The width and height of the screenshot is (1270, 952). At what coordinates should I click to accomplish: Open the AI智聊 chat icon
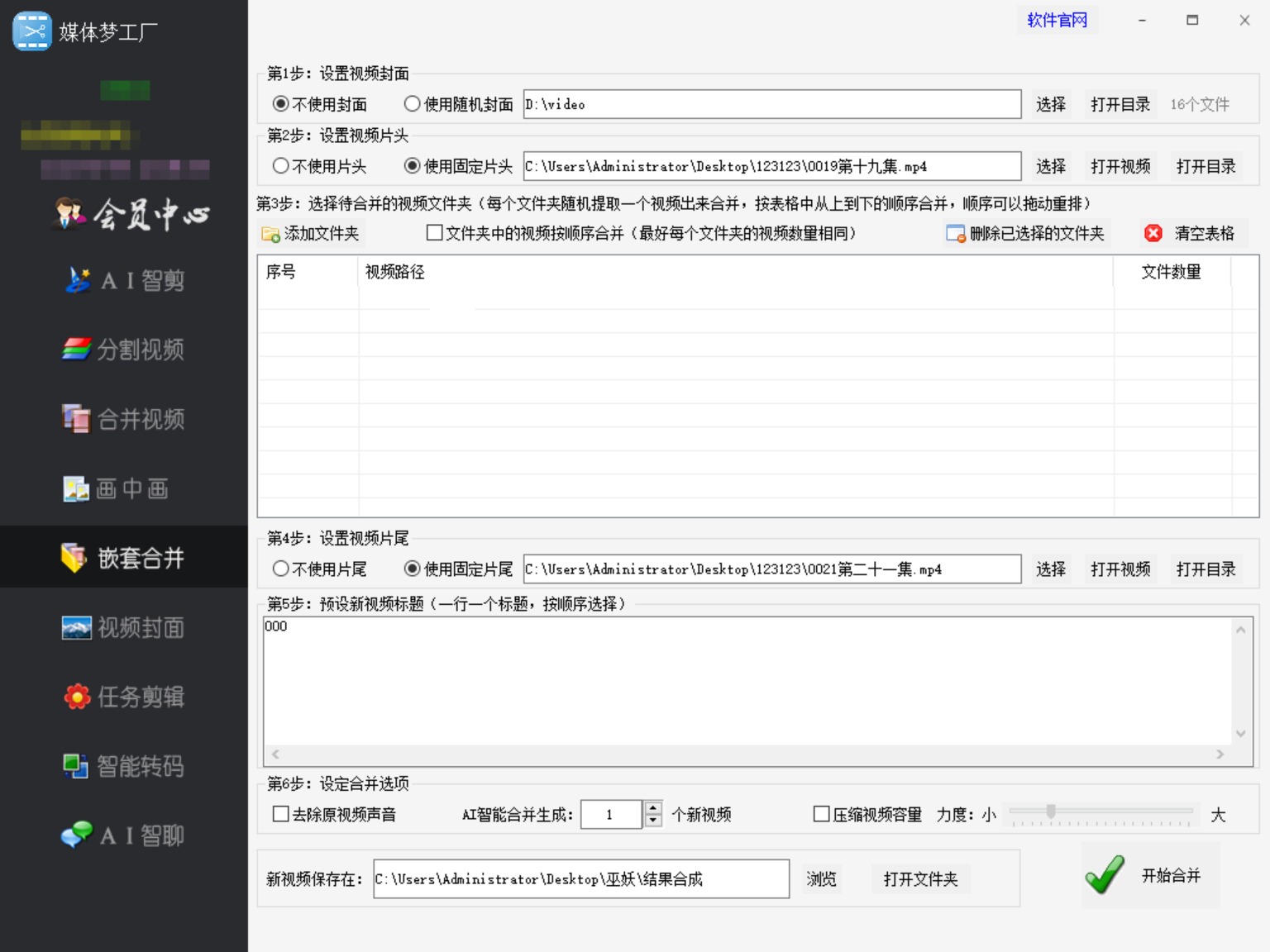[77, 835]
